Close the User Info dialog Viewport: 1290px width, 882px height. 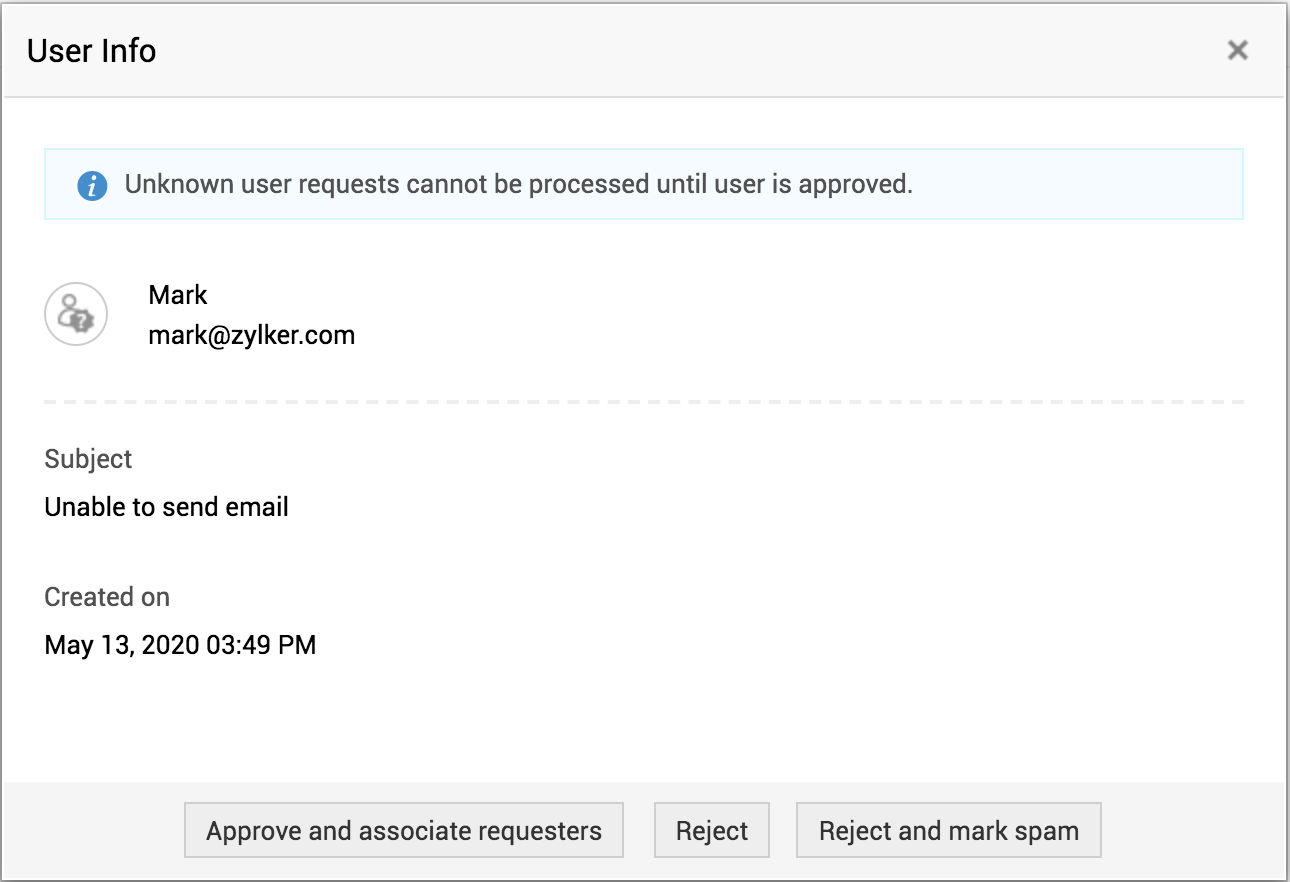[1237, 50]
